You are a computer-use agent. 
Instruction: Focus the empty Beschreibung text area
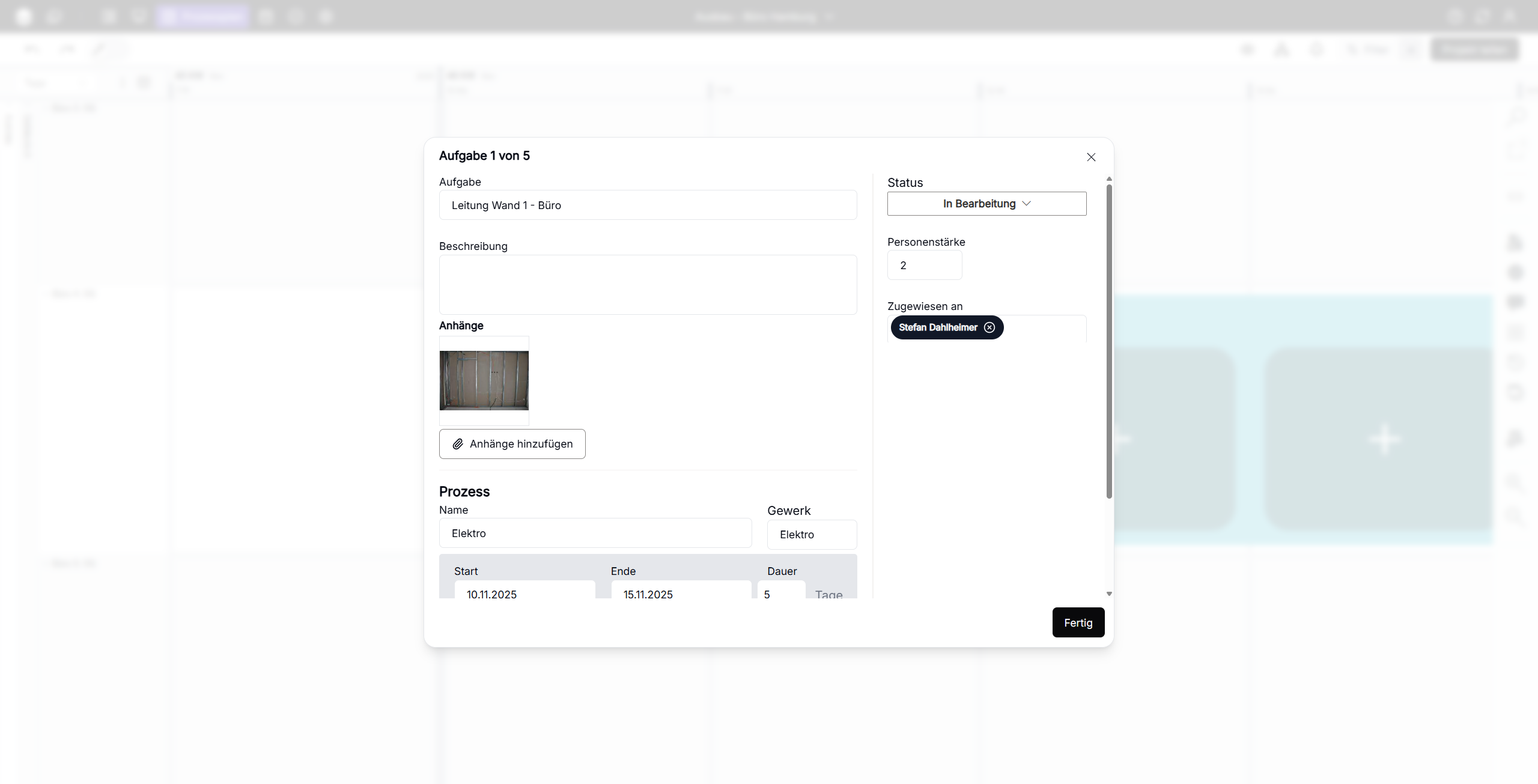[648, 284]
